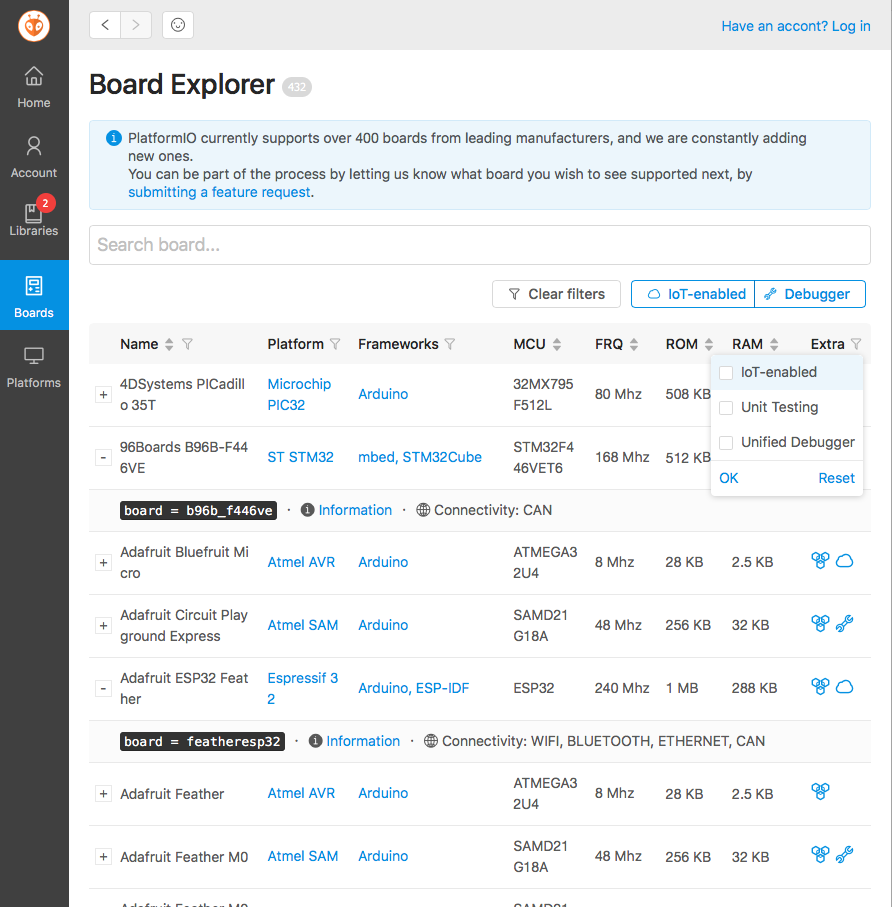This screenshot has height=907, width=892.
Task: Confirm the Extra filter with OK
Action: [728, 478]
